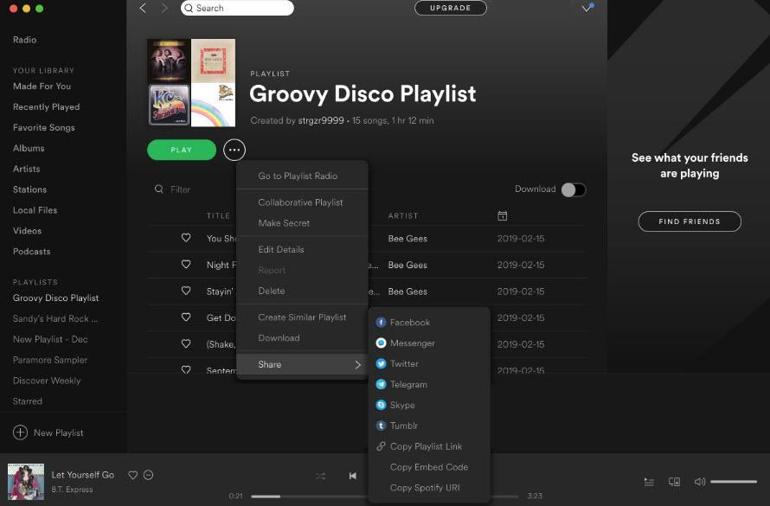Share playlist via Facebook icon
770x506 pixels.
pos(381,322)
